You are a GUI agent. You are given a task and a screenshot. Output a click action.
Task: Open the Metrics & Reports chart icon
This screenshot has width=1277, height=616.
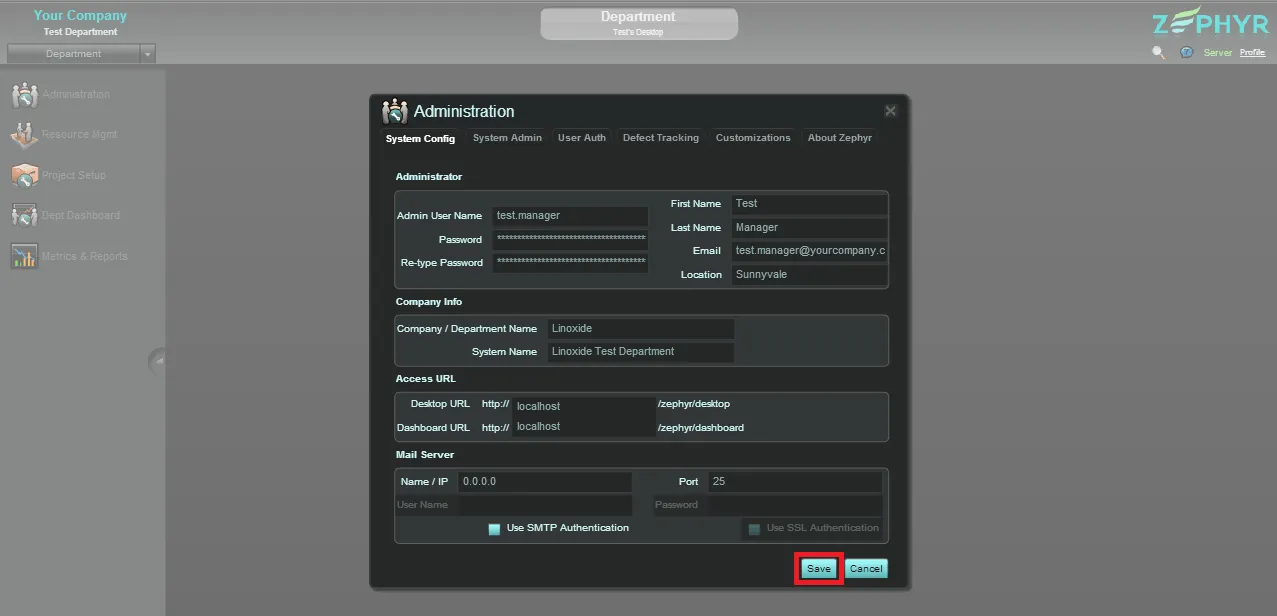24,257
